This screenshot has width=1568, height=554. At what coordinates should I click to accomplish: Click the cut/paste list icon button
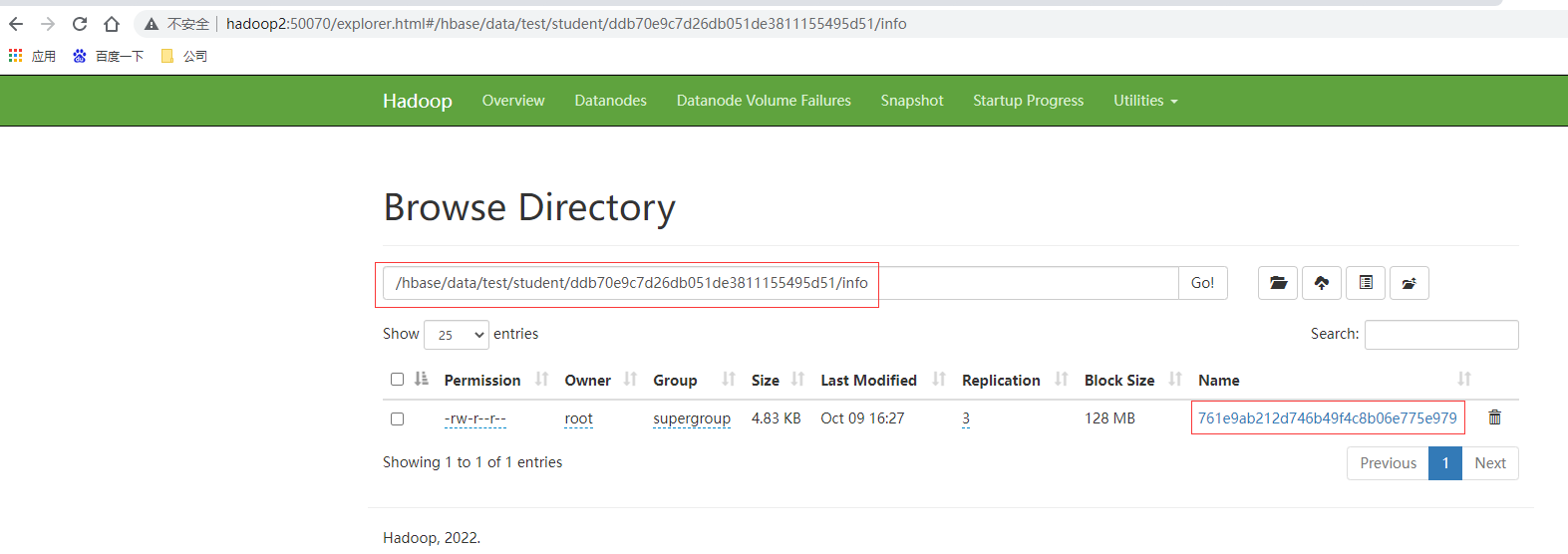[x=1366, y=283]
